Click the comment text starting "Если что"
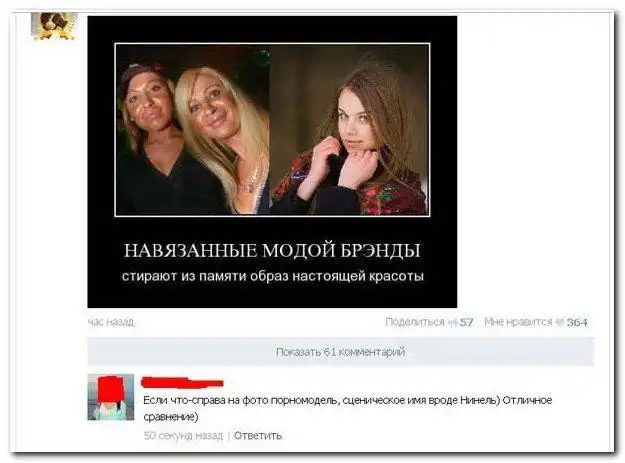Viewport: 625px width, 463px height. click(x=348, y=408)
